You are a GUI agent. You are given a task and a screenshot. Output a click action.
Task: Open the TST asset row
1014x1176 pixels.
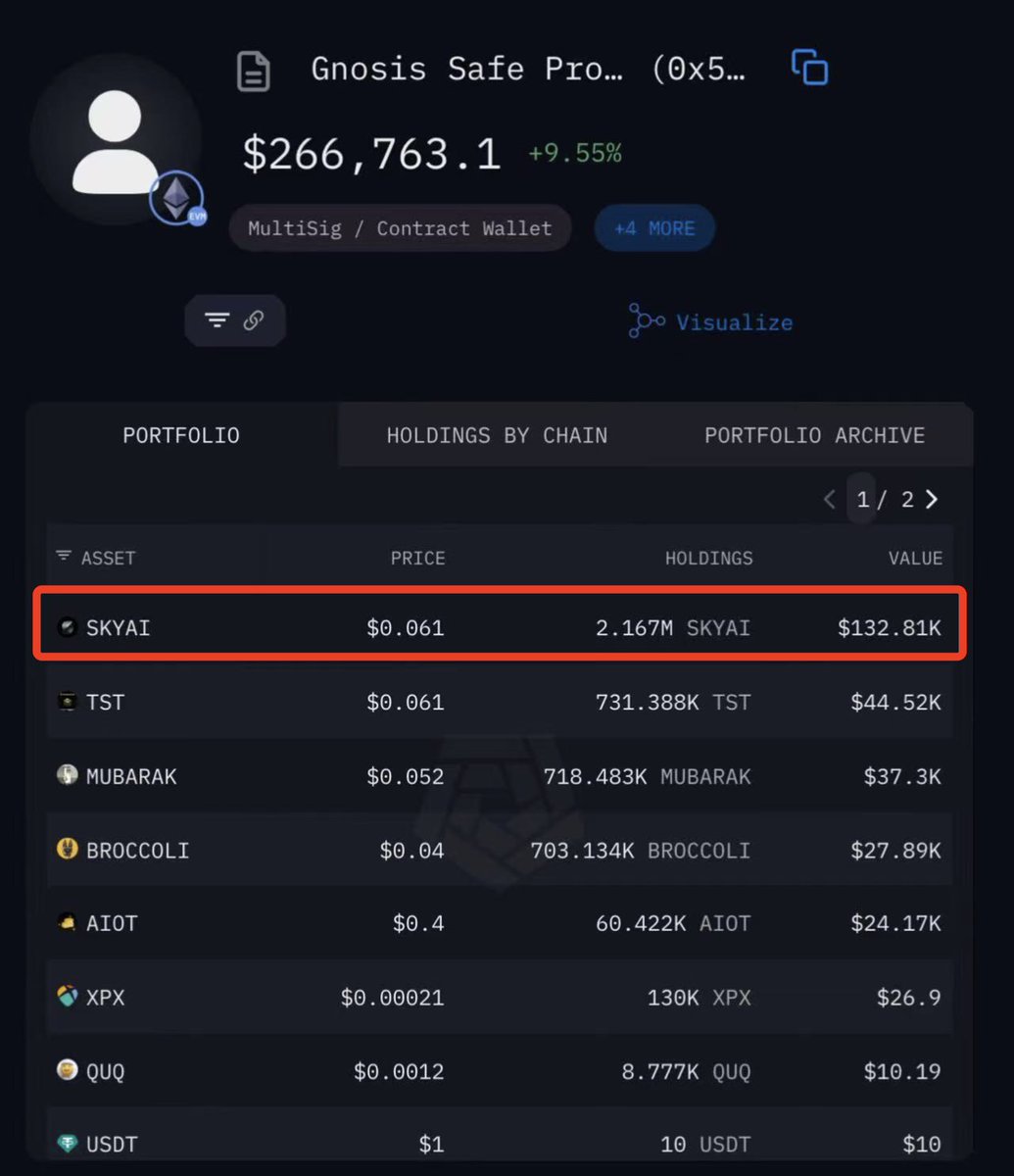click(x=500, y=702)
